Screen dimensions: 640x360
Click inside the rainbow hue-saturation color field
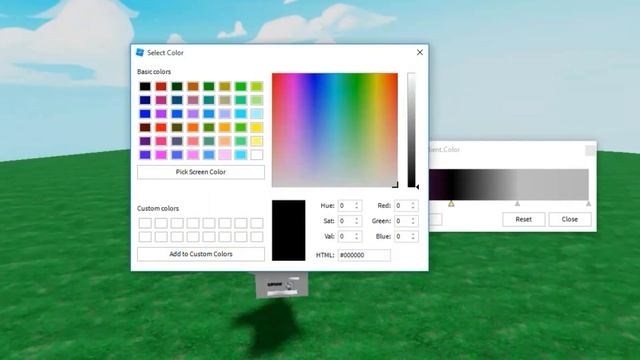(x=335, y=130)
